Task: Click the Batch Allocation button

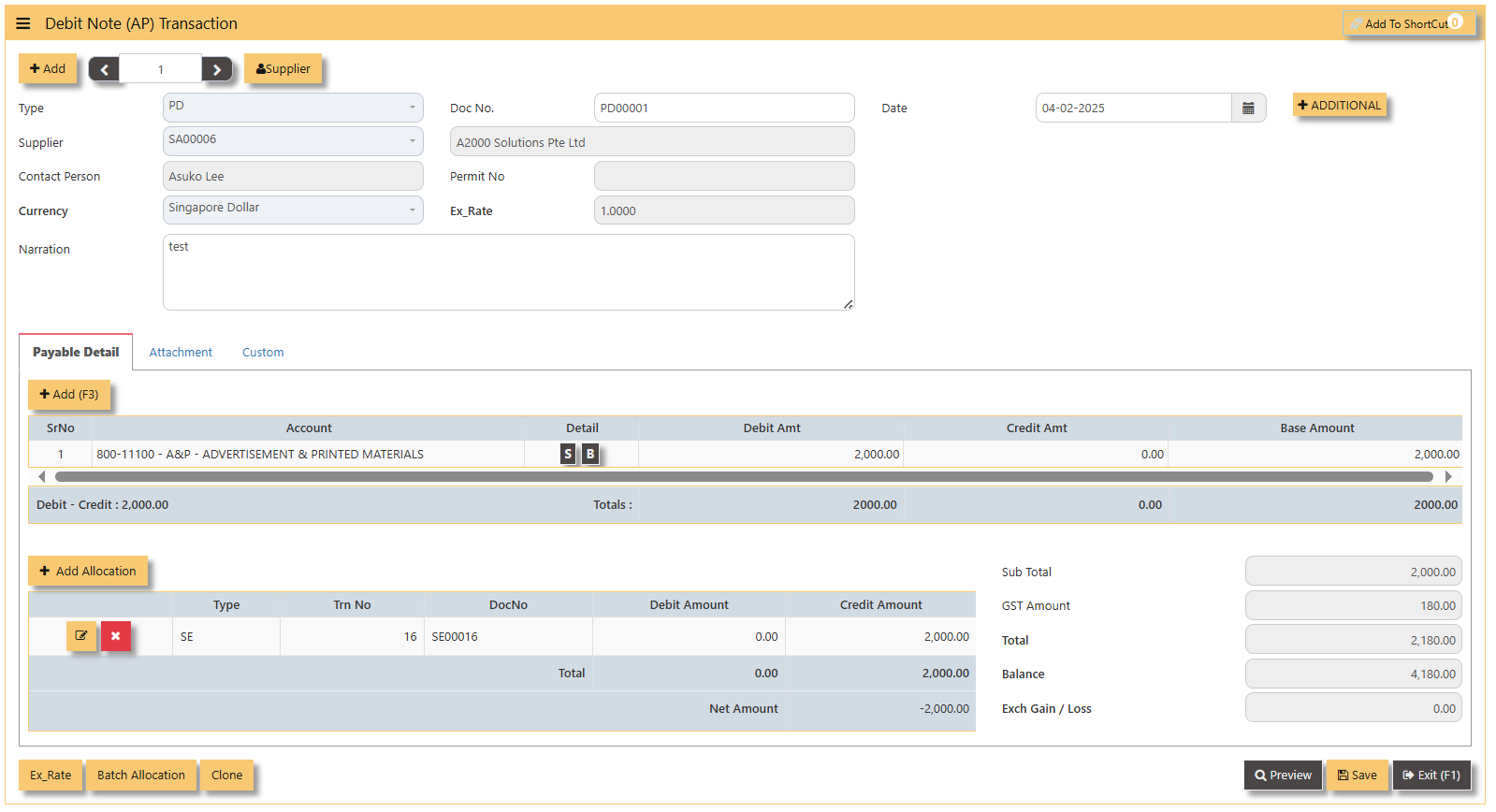Action: [x=141, y=775]
